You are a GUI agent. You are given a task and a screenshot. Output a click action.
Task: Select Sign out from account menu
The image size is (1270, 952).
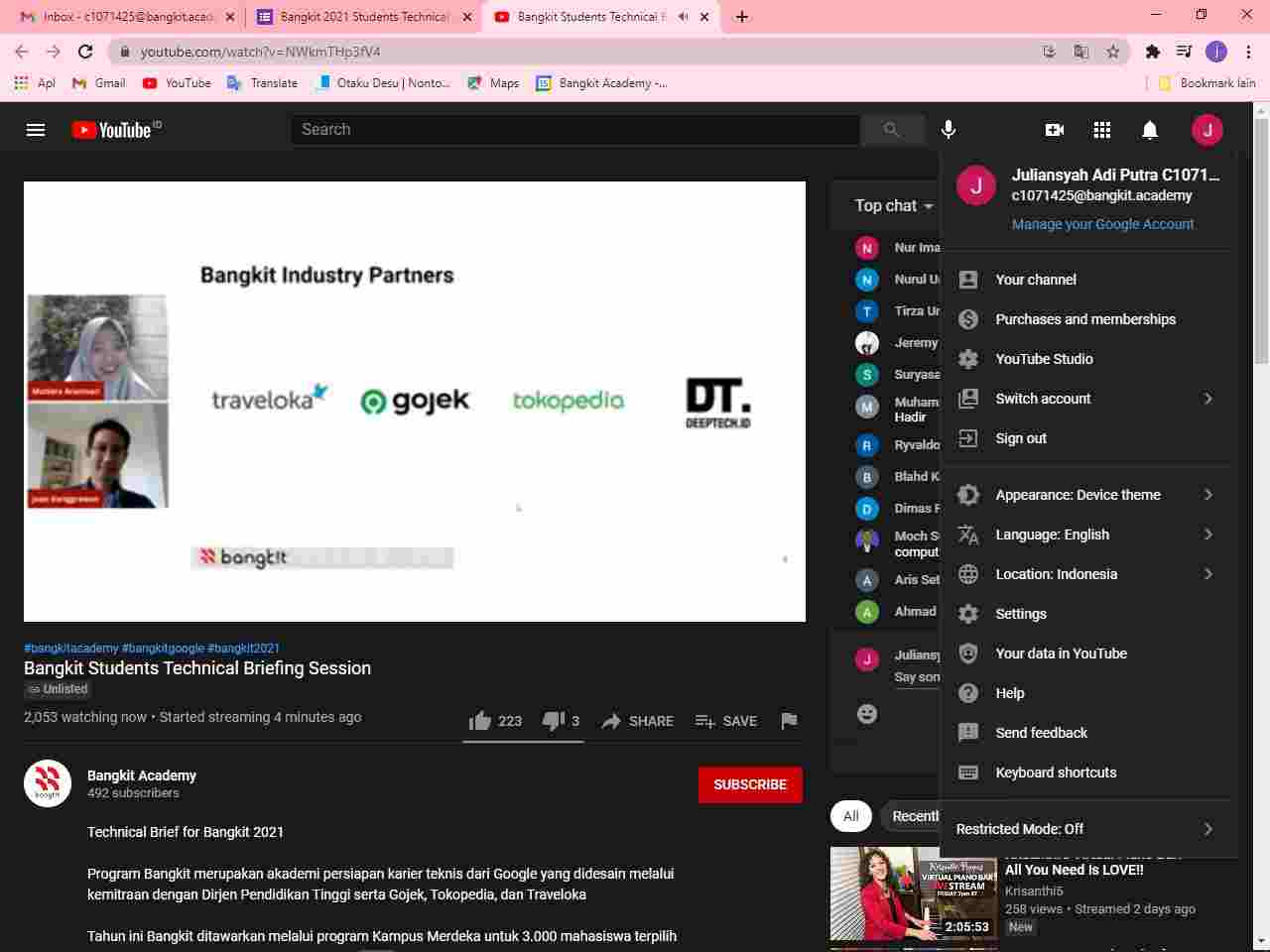coord(1021,438)
